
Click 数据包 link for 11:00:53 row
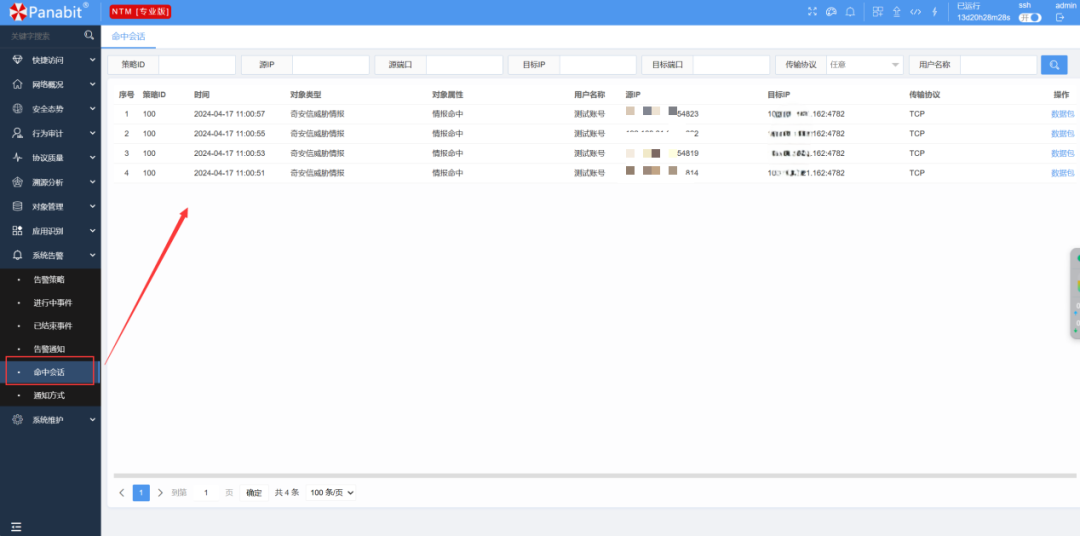point(1063,153)
